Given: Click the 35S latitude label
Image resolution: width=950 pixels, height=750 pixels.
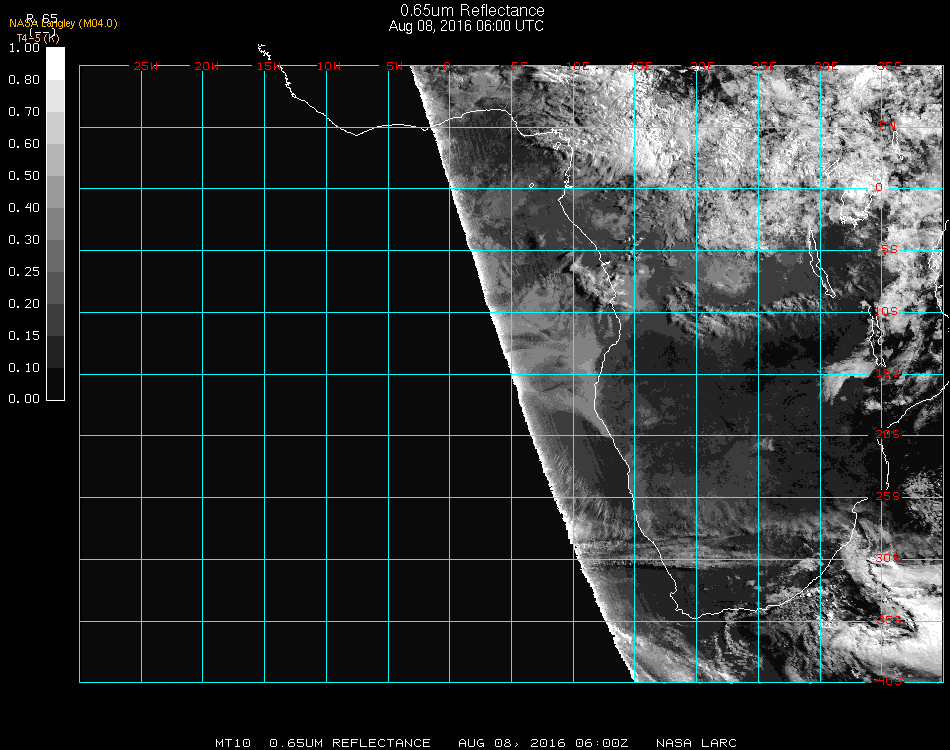Looking at the screenshot, I should (889, 620).
